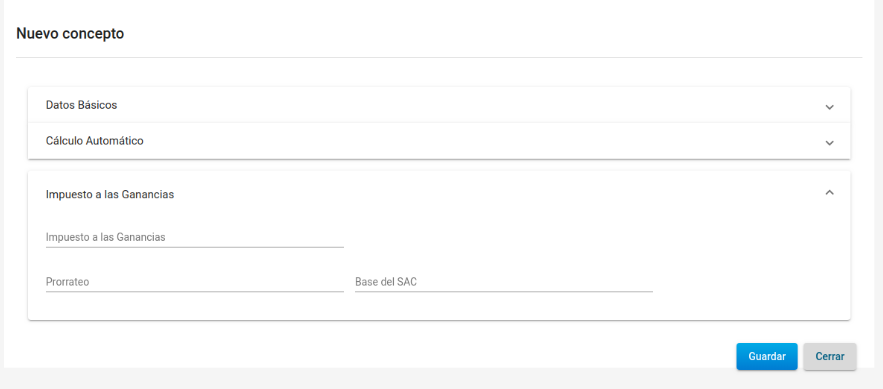The width and height of the screenshot is (883, 389).
Task: Open the Datos Básicos section title
Action: 82,105
